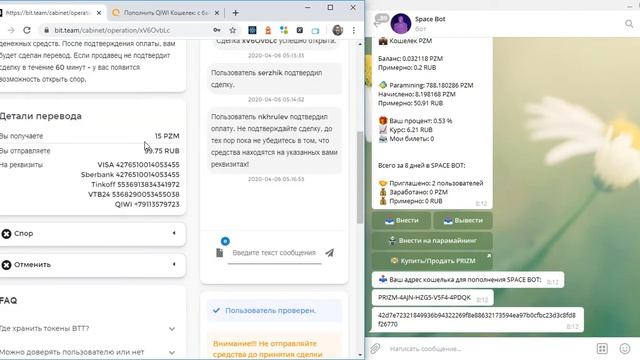
Task: Click the black X extension icon
Action: point(300,30)
